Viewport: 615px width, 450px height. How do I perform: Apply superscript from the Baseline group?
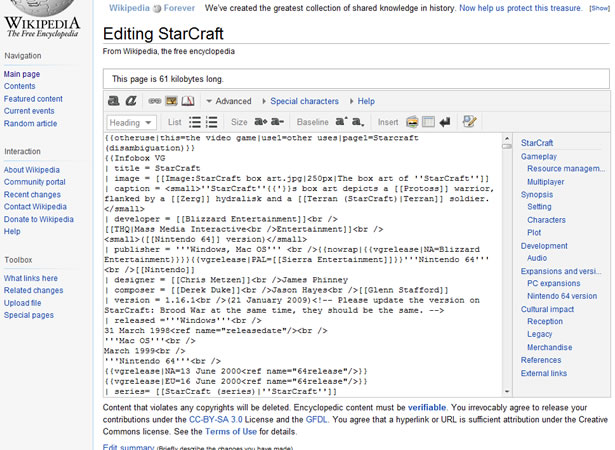pos(341,122)
